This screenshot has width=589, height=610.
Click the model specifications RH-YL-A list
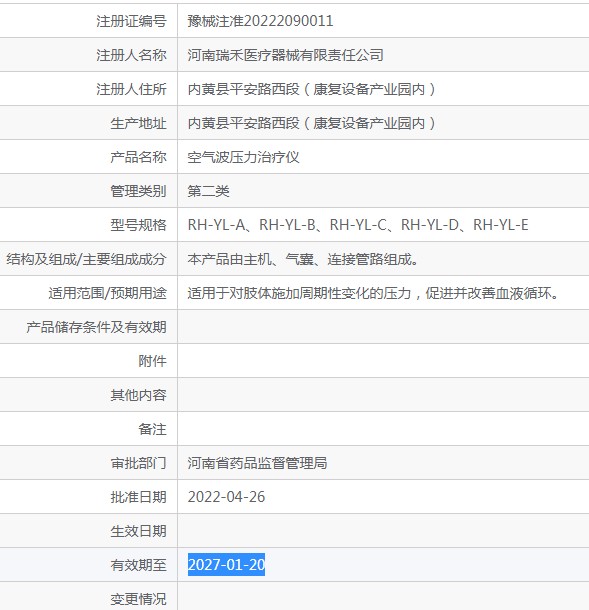coord(358,225)
